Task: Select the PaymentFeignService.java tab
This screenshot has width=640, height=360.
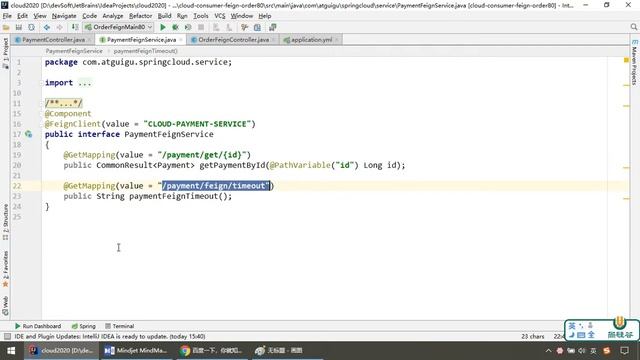Action: (141, 40)
